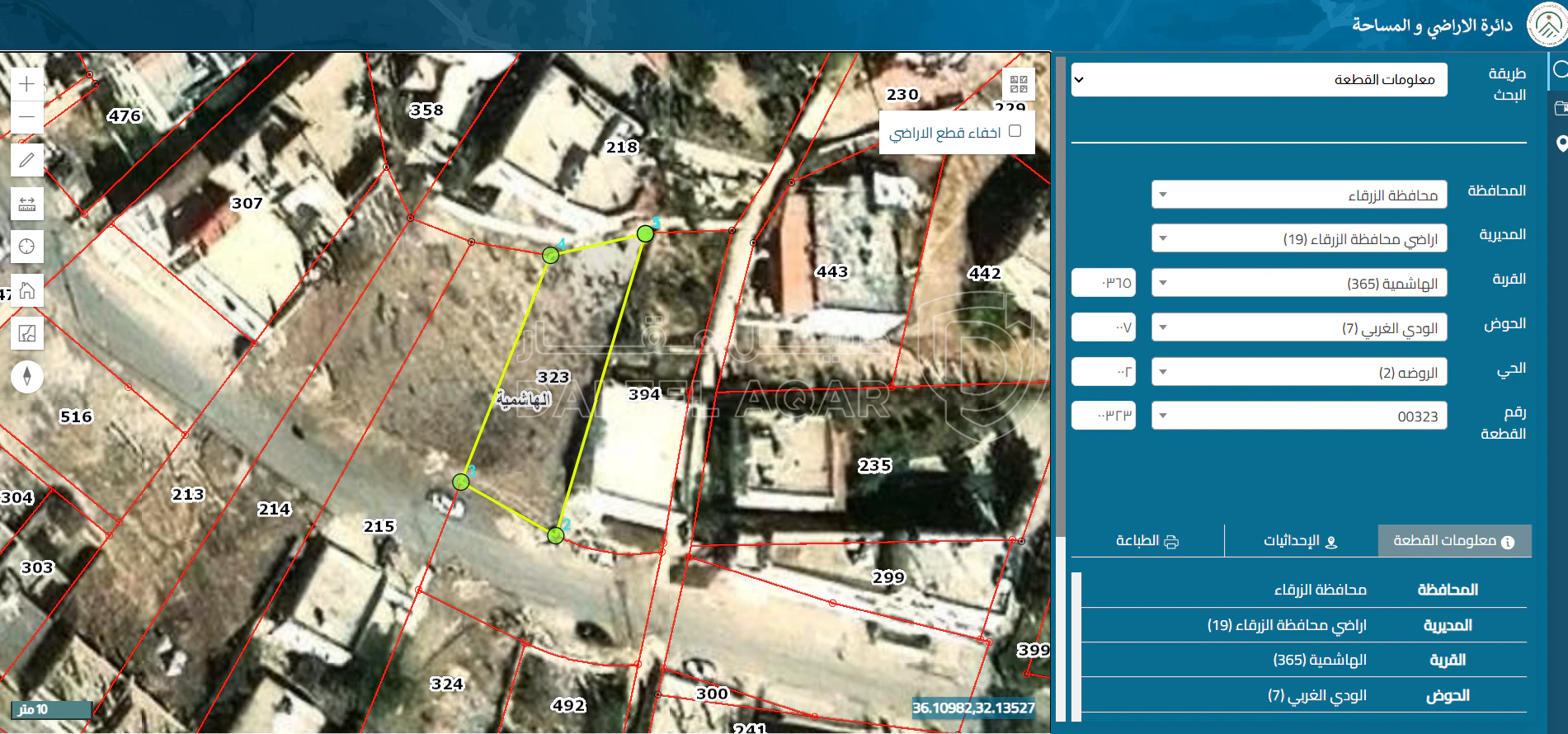Open the المحافظة governorate dropdown
Image resolution: width=1568 pixels, height=734 pixels.
pyautogui.click(x=1299, y=195)
